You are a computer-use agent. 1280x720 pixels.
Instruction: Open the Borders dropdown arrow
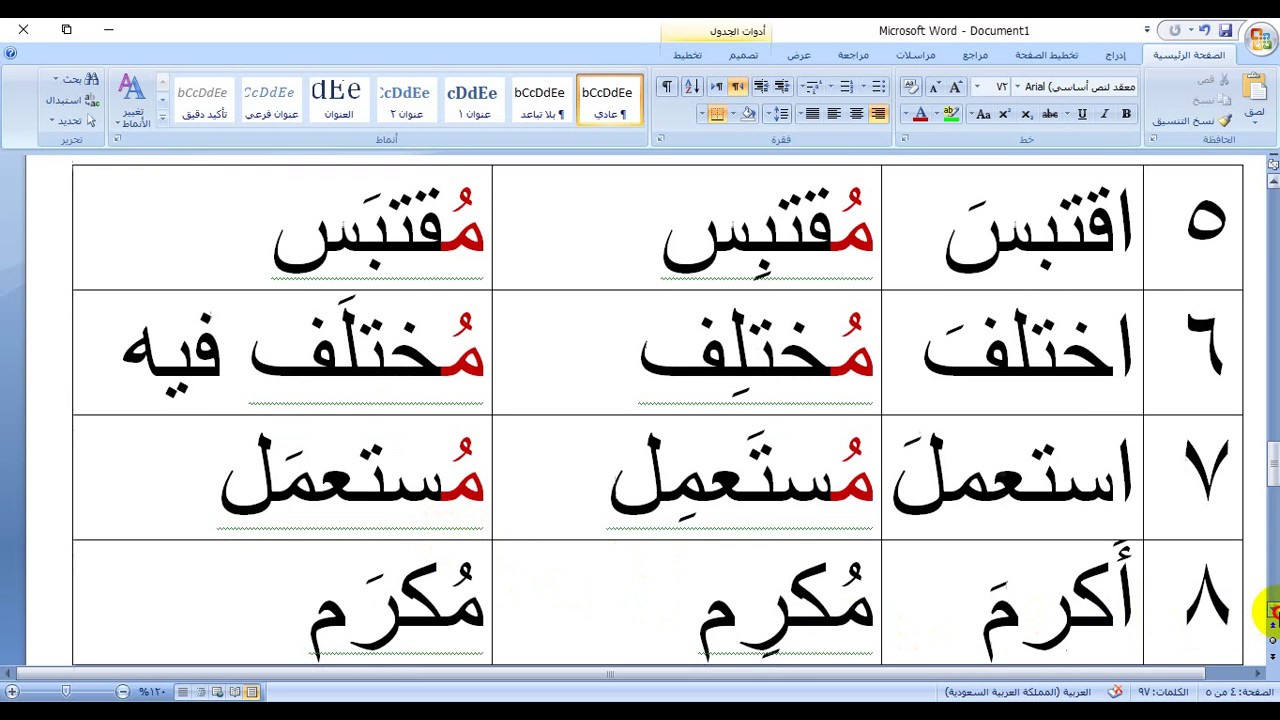[702, 114]
